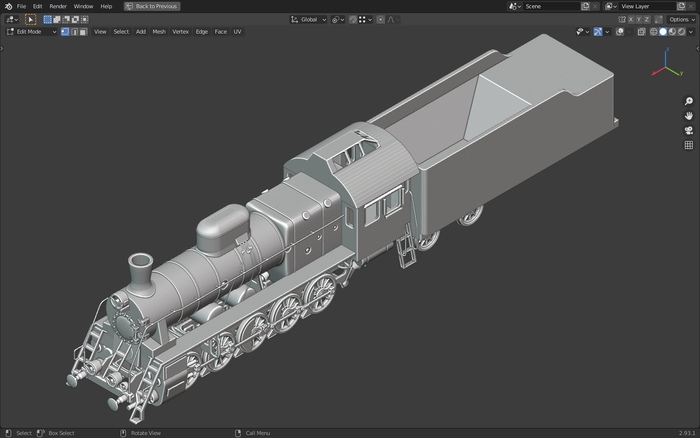Switch to wireframe viewport shading
700x438 pixels.
click(653, 32)
